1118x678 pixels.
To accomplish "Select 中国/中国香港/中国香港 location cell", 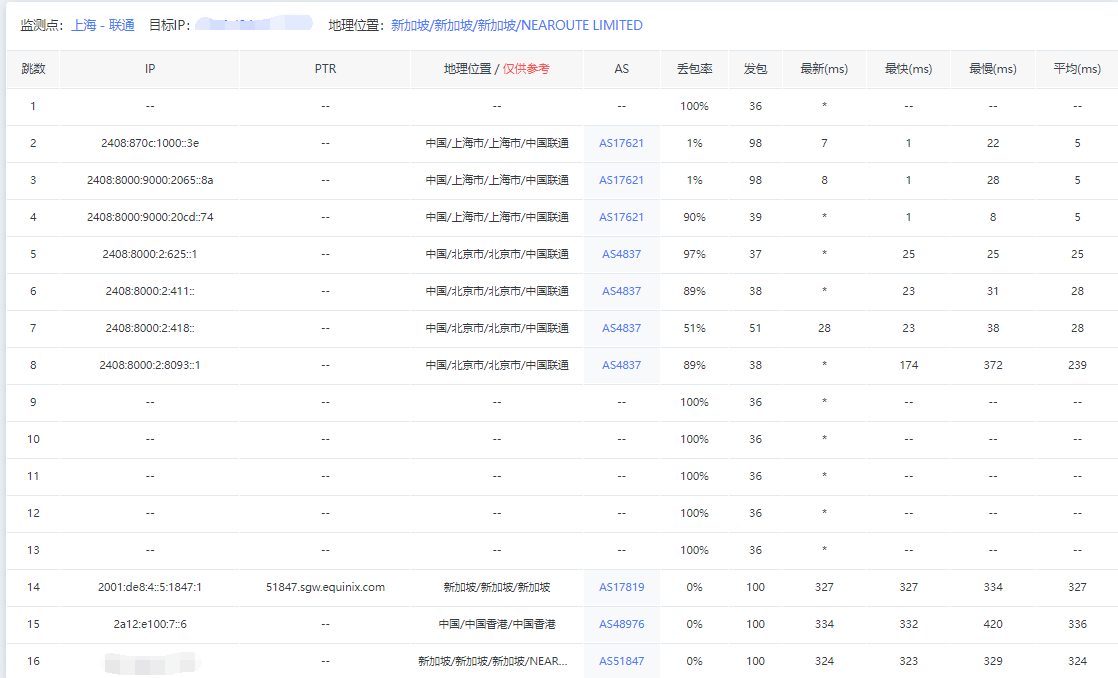I will coord(497,625).
